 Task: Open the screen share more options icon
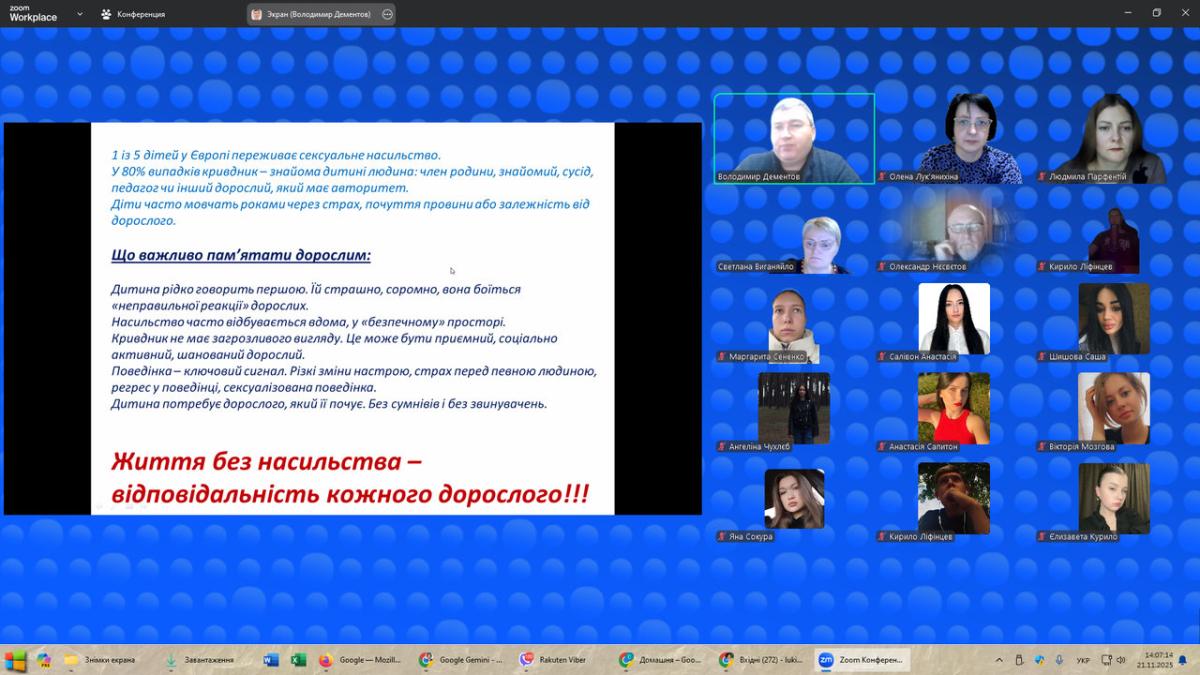[387, 14]
